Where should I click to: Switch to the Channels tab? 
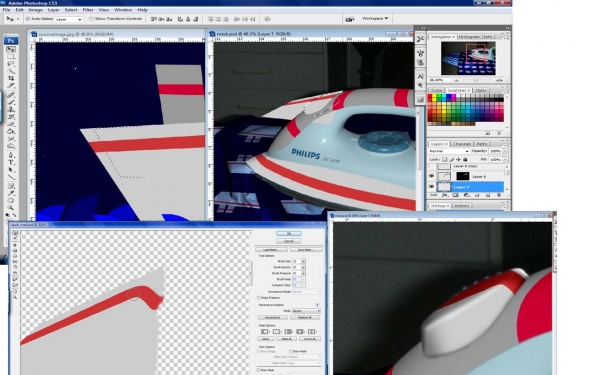point(461,144)
